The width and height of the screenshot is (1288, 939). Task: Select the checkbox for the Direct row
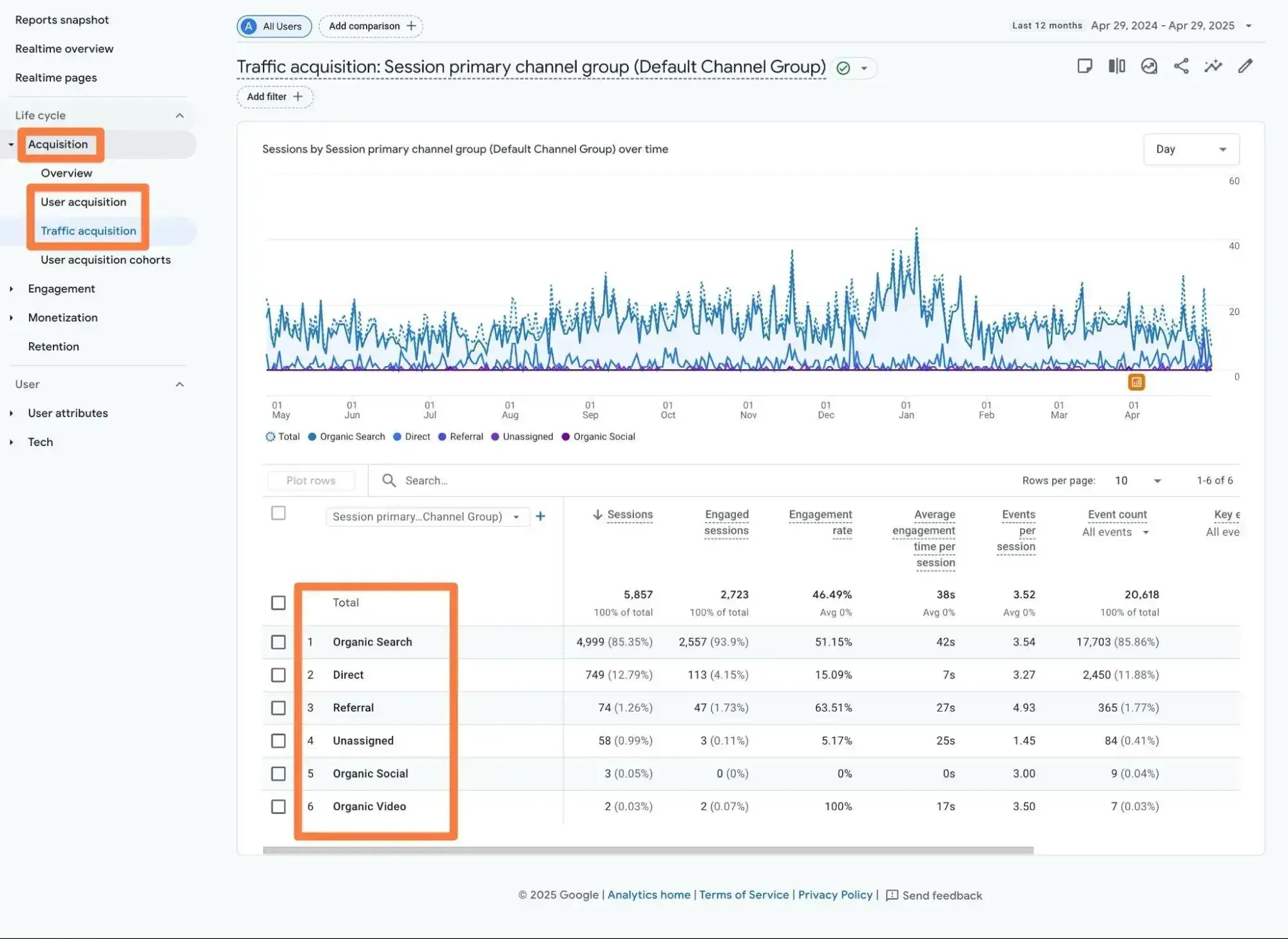(278, 675)
